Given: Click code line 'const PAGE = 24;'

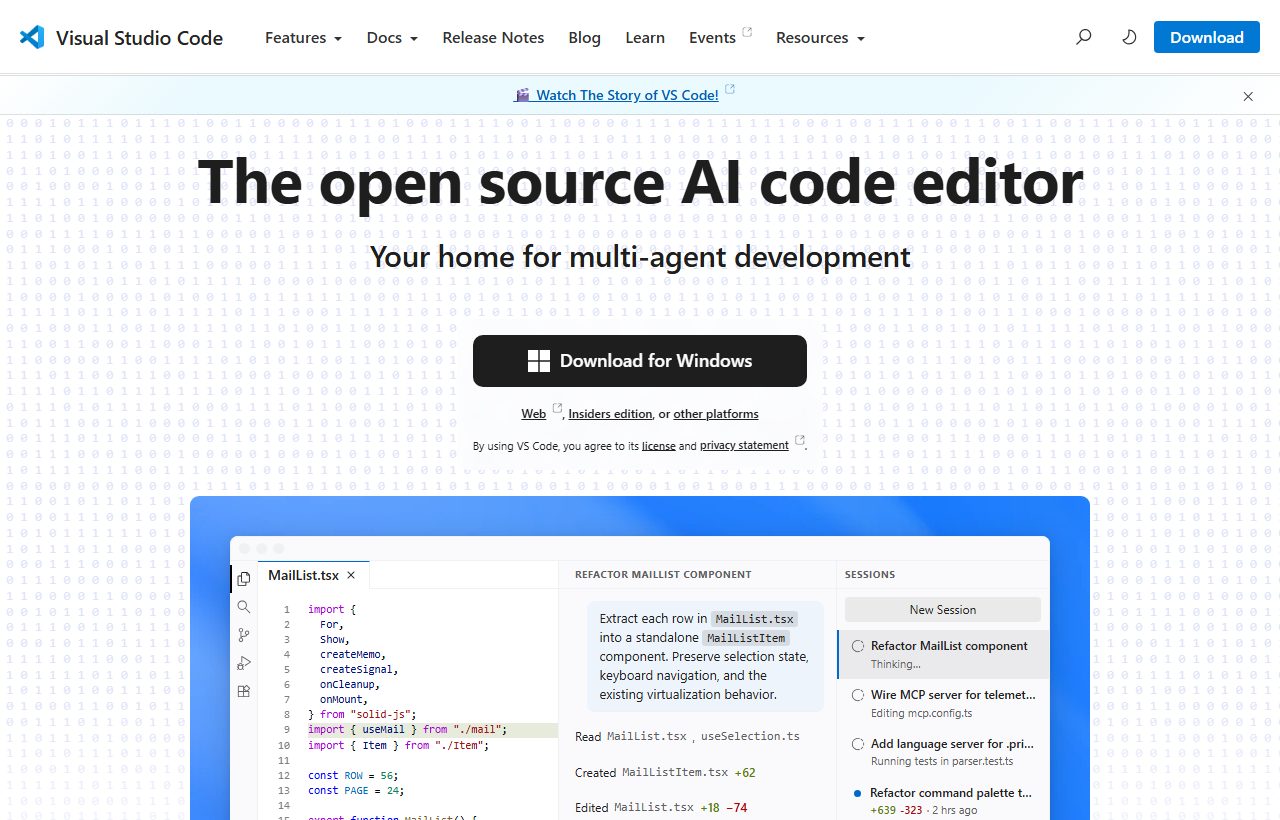Looking at the screenshot, I should (357, 790).
